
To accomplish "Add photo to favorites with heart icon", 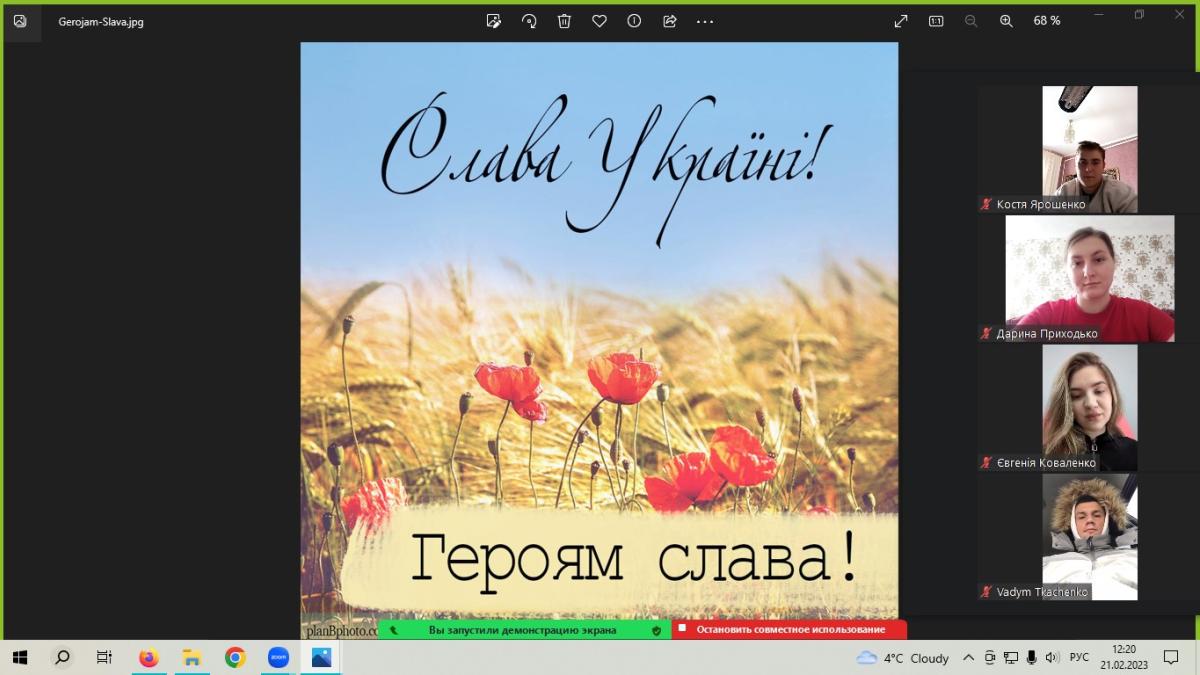I will coord(599,21).
